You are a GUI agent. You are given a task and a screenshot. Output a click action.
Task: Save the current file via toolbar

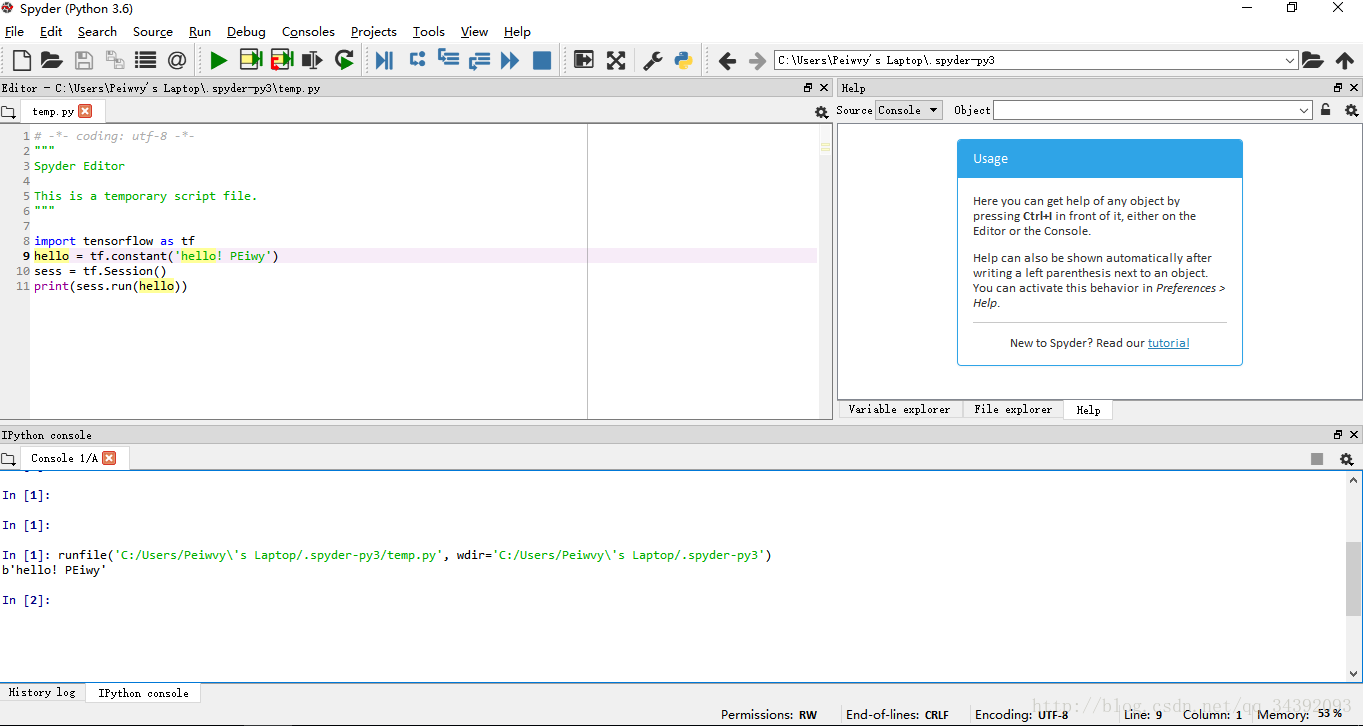84,60
